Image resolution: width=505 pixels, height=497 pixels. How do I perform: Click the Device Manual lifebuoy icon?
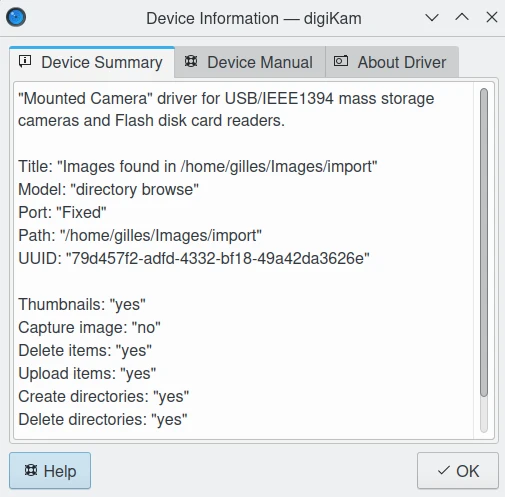191,61
